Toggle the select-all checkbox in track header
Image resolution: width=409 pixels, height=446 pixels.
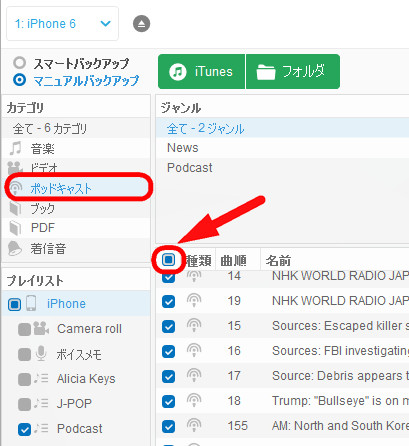[168, 260]
